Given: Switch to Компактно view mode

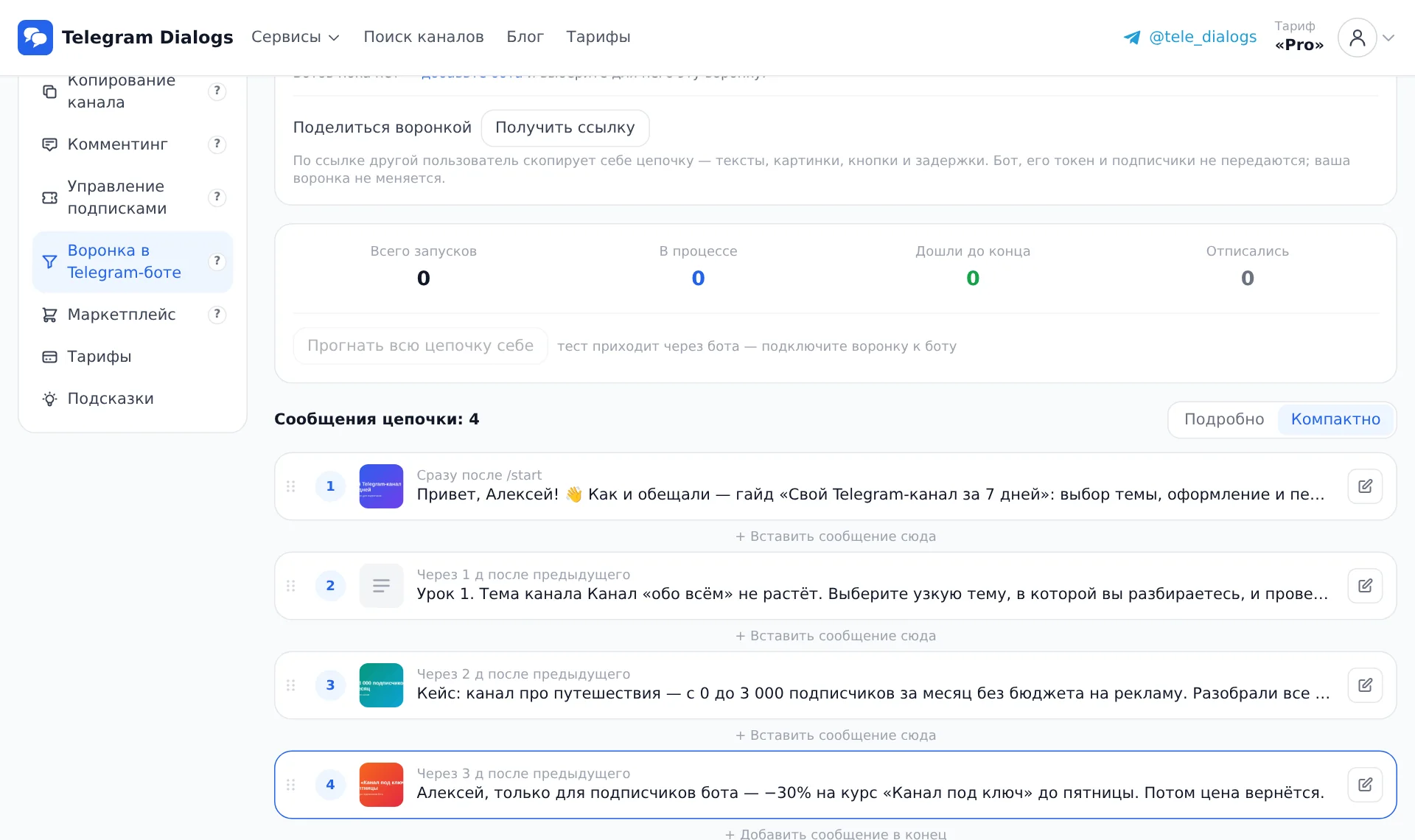Looking at the screenshot, I should pos(1335,419).
